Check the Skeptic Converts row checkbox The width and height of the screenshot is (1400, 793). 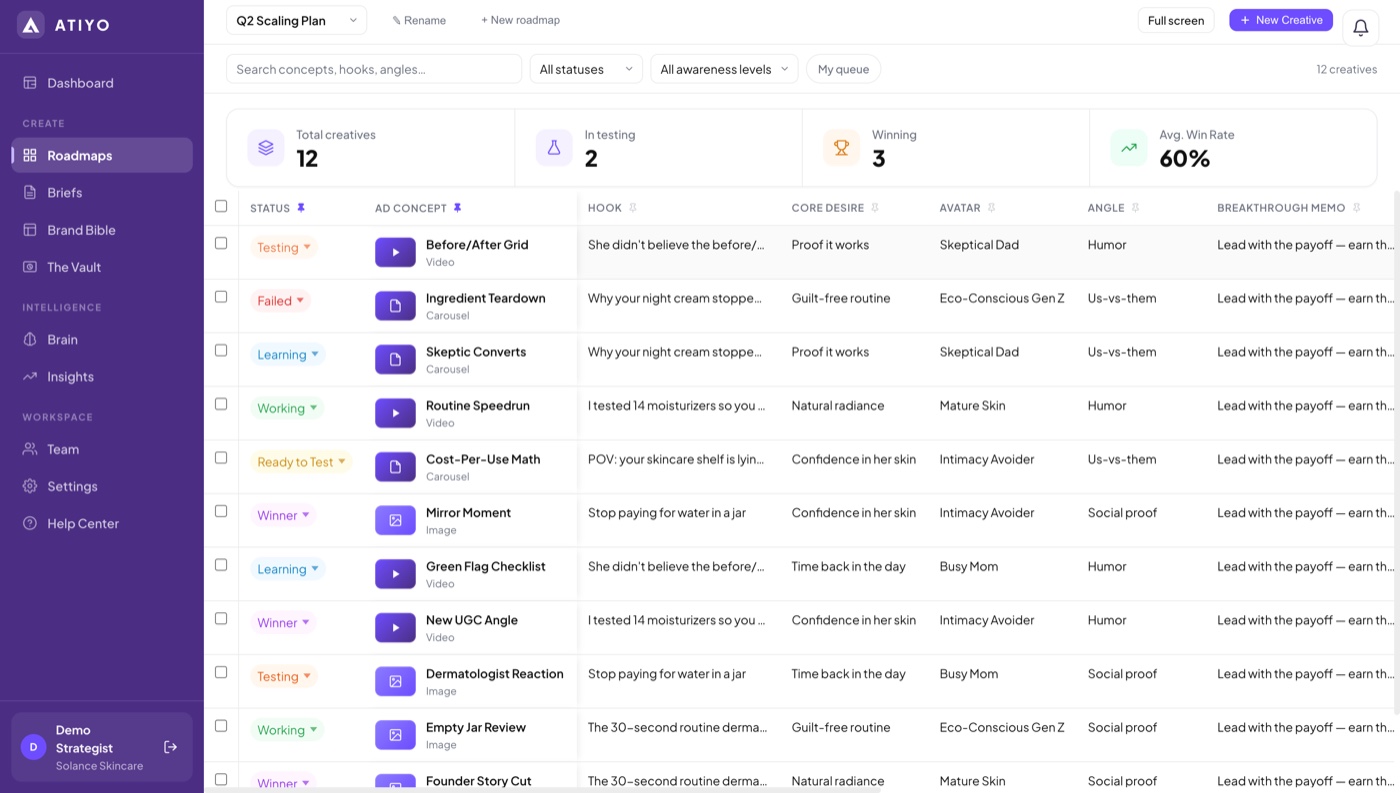point(221,350)
